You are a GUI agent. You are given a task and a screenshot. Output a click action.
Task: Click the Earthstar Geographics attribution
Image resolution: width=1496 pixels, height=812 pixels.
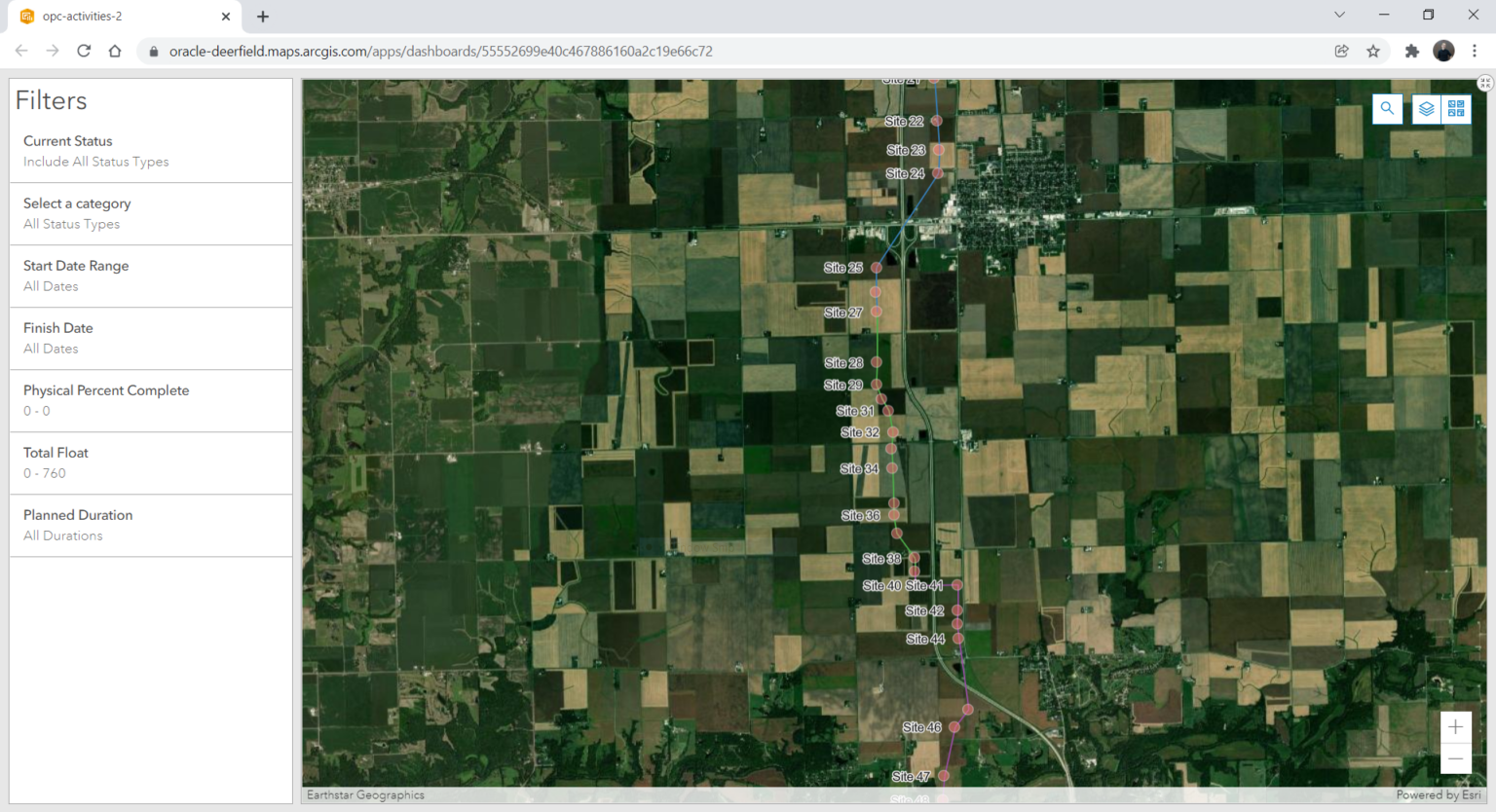pos(365,794)
